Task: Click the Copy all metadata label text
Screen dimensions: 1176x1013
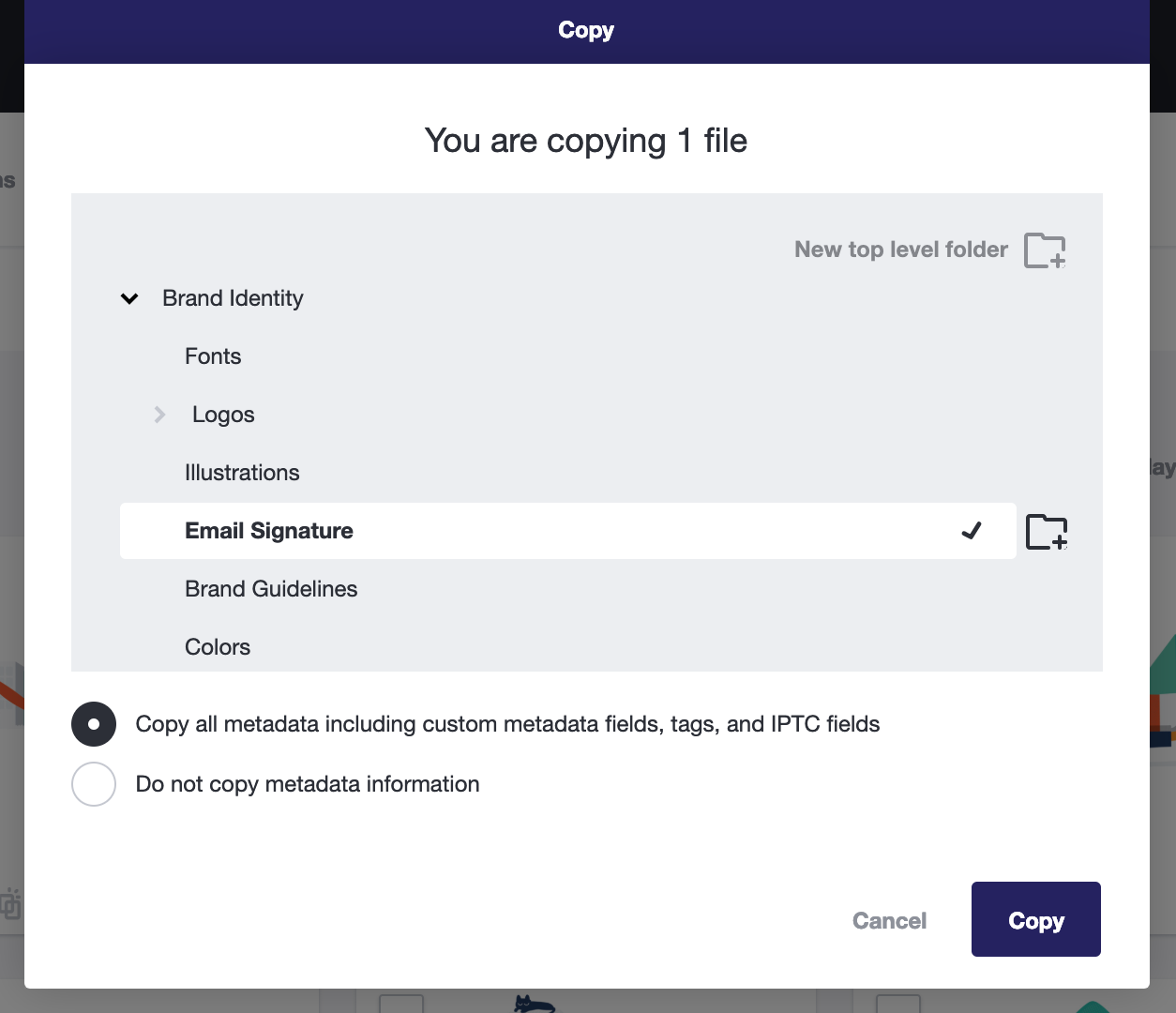Action: point(507,724)
